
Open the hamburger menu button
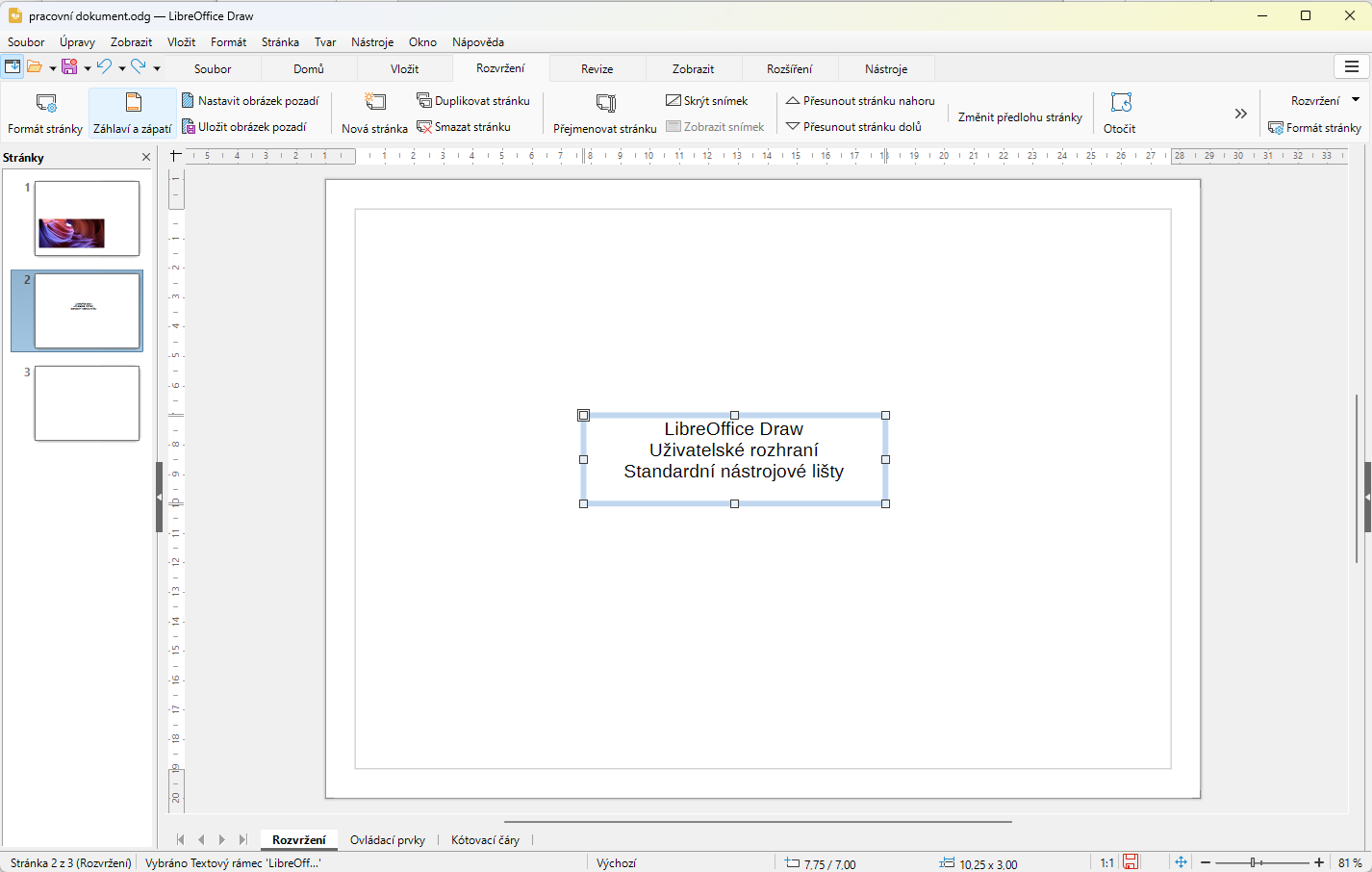[1352, 66]
